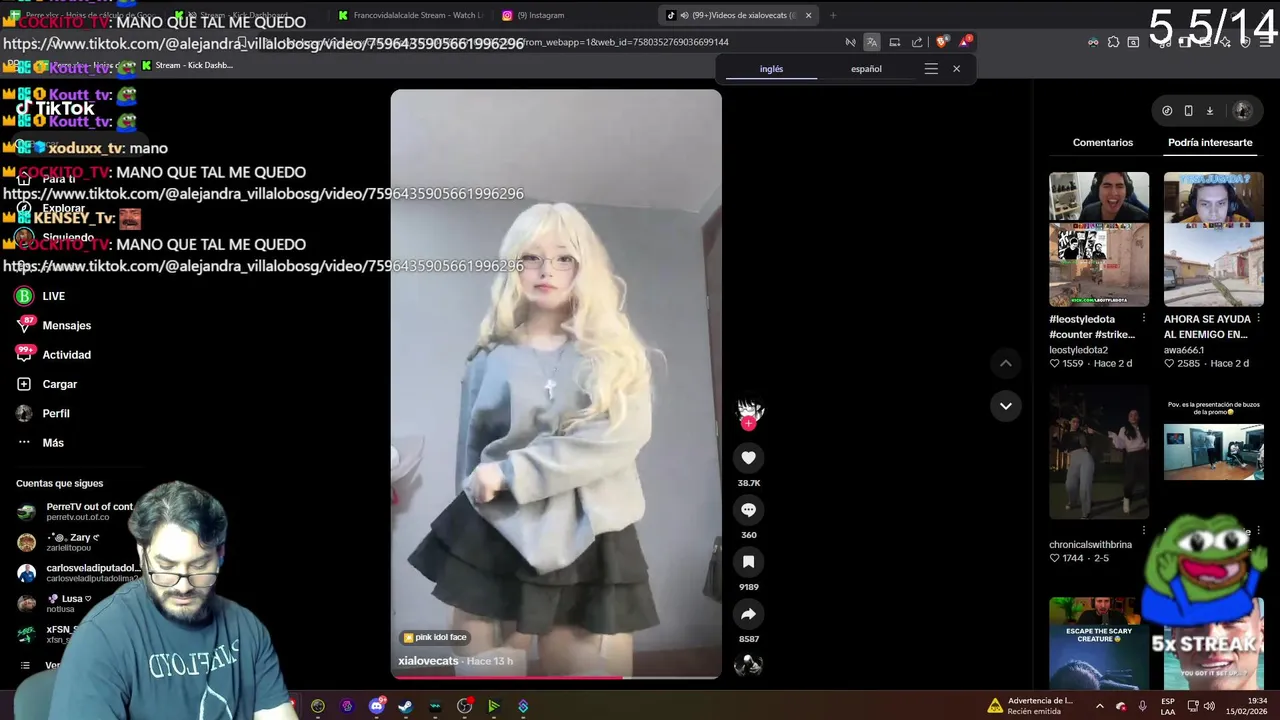Click the translate page icon in address bar

872,42
